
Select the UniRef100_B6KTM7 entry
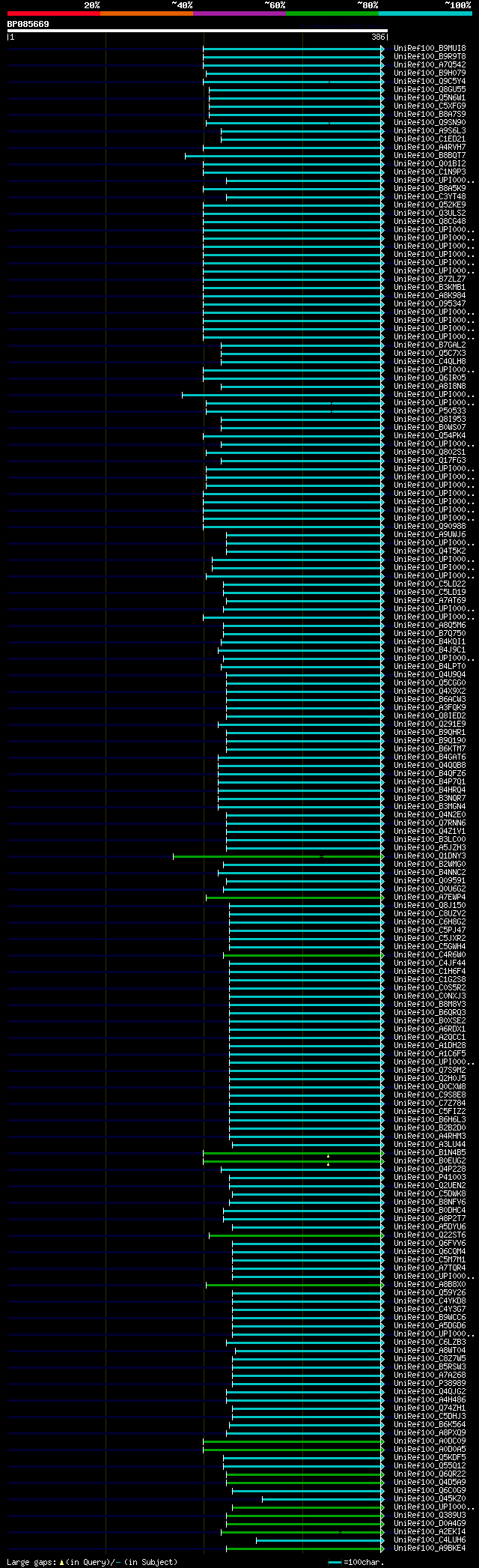(x=430, y=749)
